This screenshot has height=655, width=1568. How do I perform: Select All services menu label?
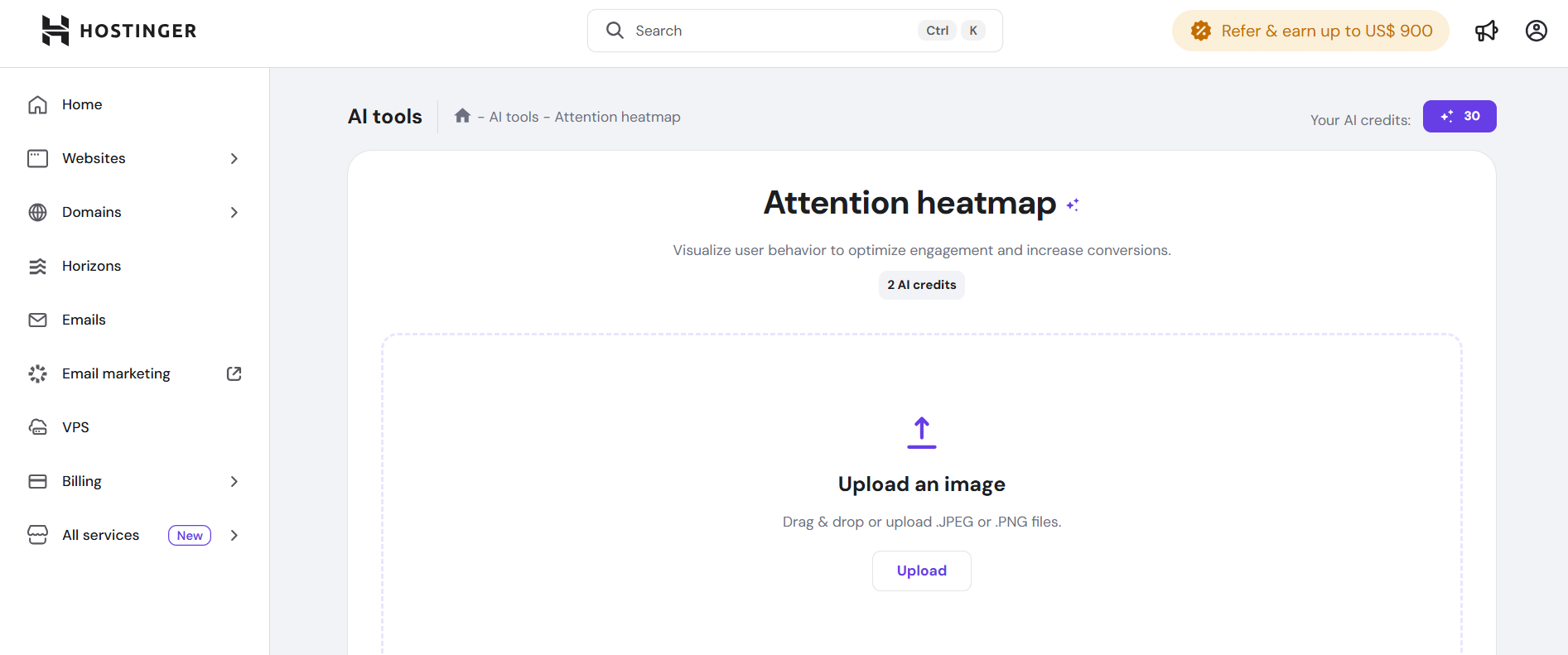pos(100,535)
